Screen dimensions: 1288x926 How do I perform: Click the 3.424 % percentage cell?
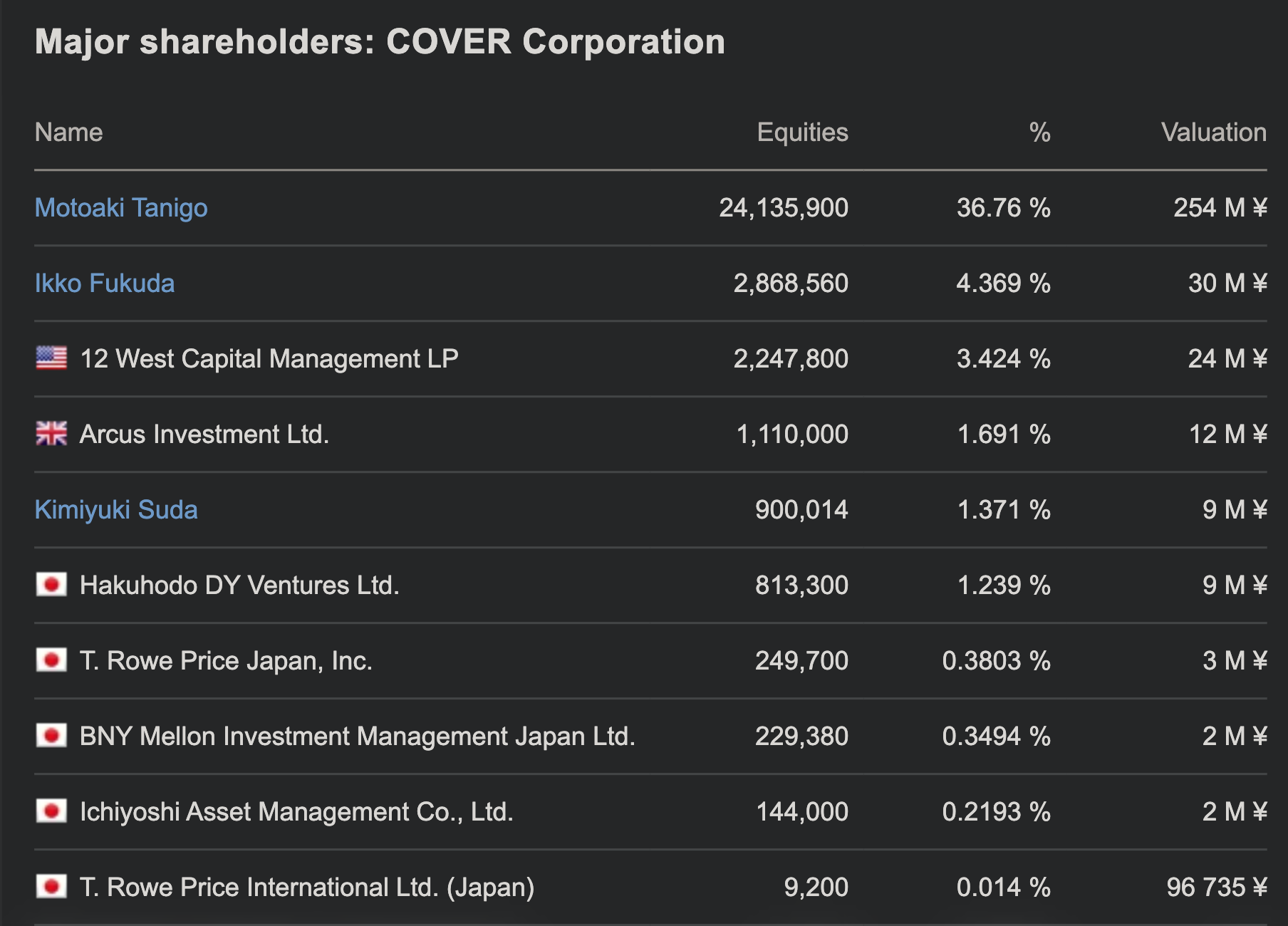point(1004,359)
